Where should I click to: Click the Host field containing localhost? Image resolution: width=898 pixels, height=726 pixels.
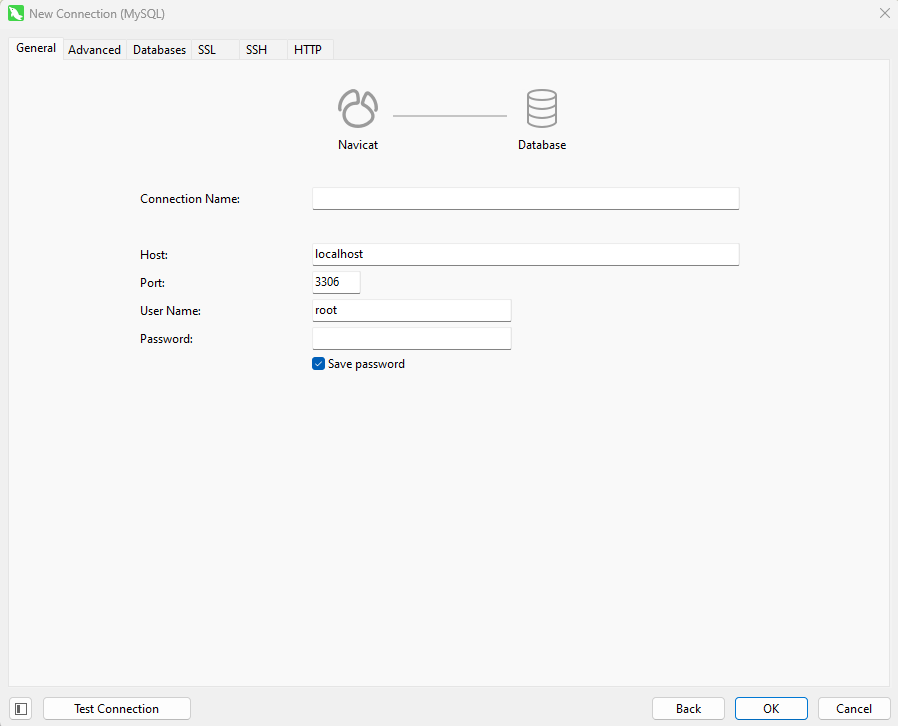[x=526, y=254]
